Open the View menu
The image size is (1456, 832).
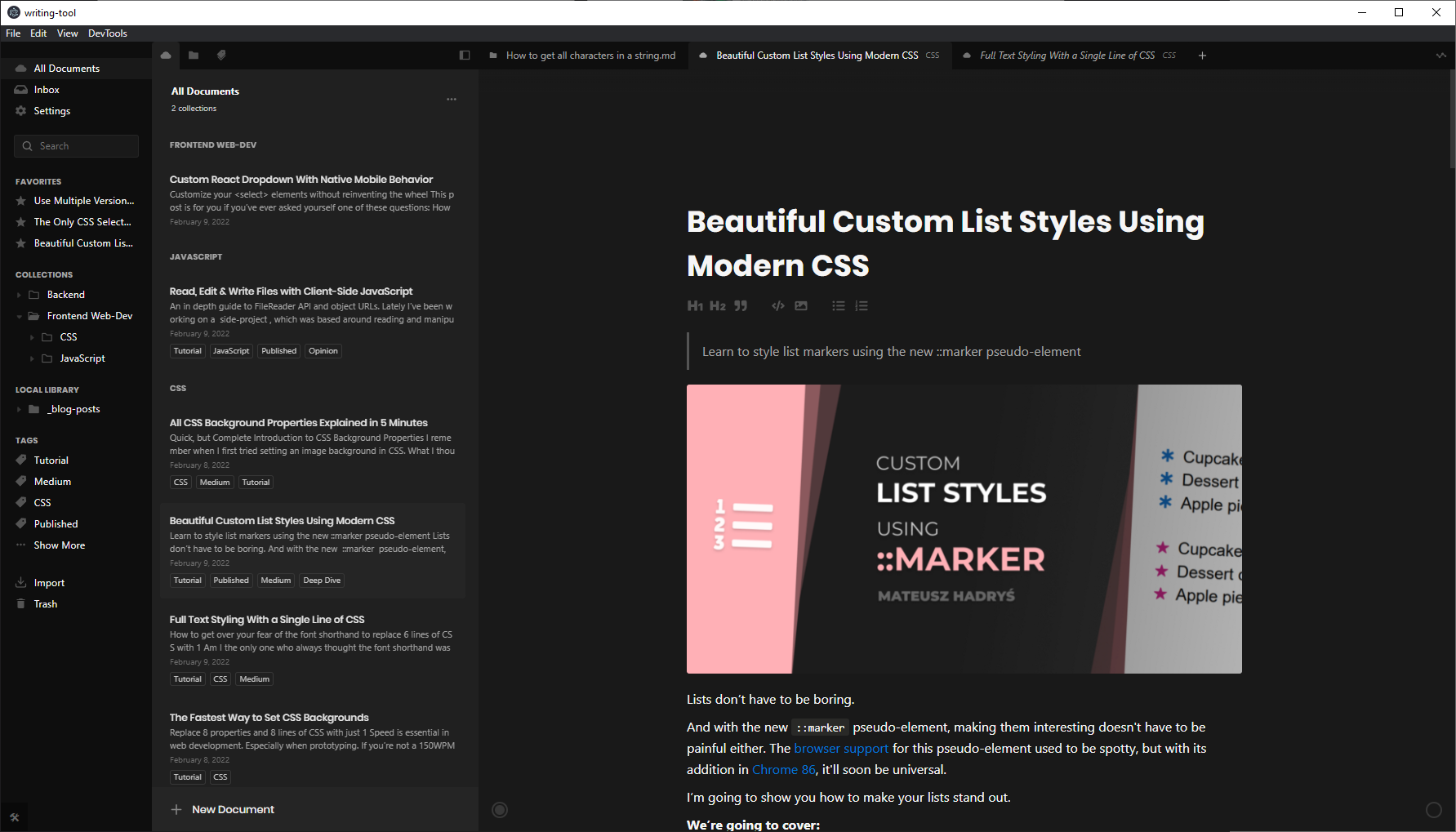67,33
